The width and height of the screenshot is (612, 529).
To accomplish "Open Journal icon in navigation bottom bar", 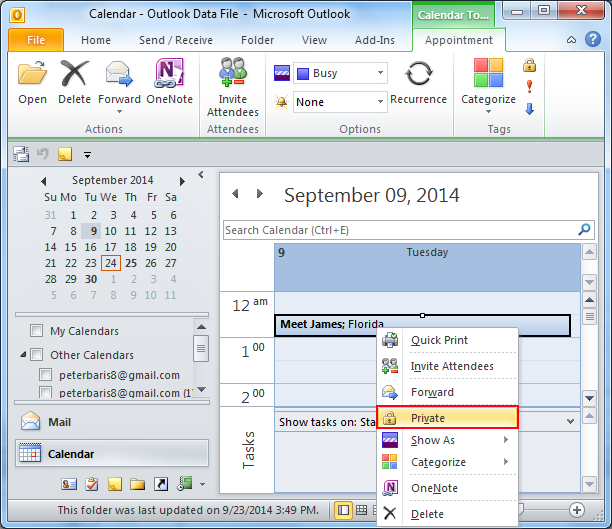I will [x=185, y=484].
